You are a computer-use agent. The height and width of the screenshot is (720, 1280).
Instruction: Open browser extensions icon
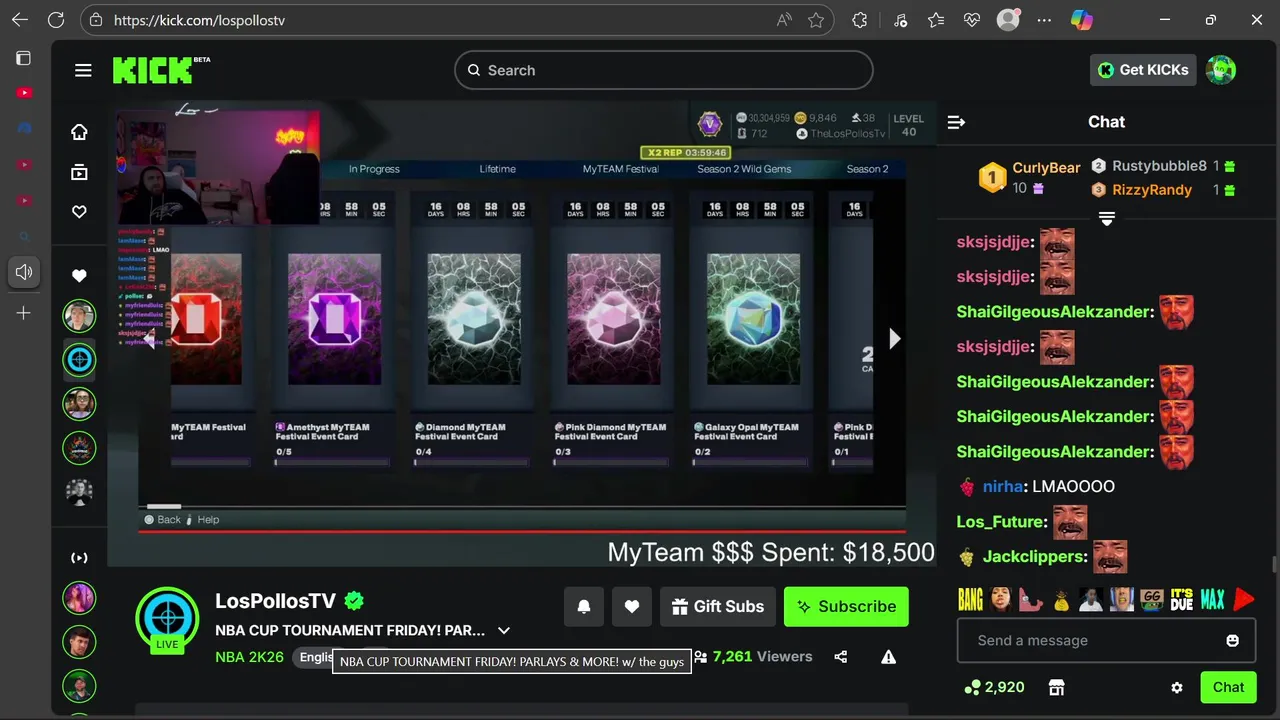(x=860, y=20)
